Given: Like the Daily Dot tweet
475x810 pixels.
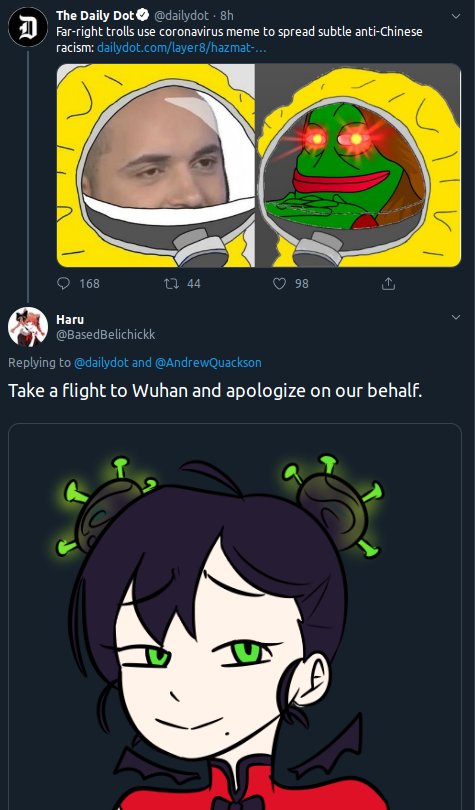Looking at the screenshot, I should pyautogui.click(x=279, y=284).
